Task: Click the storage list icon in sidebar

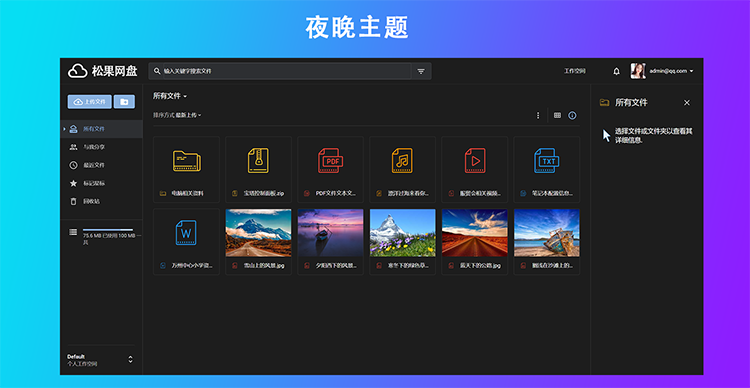Action: coord(73,232)
